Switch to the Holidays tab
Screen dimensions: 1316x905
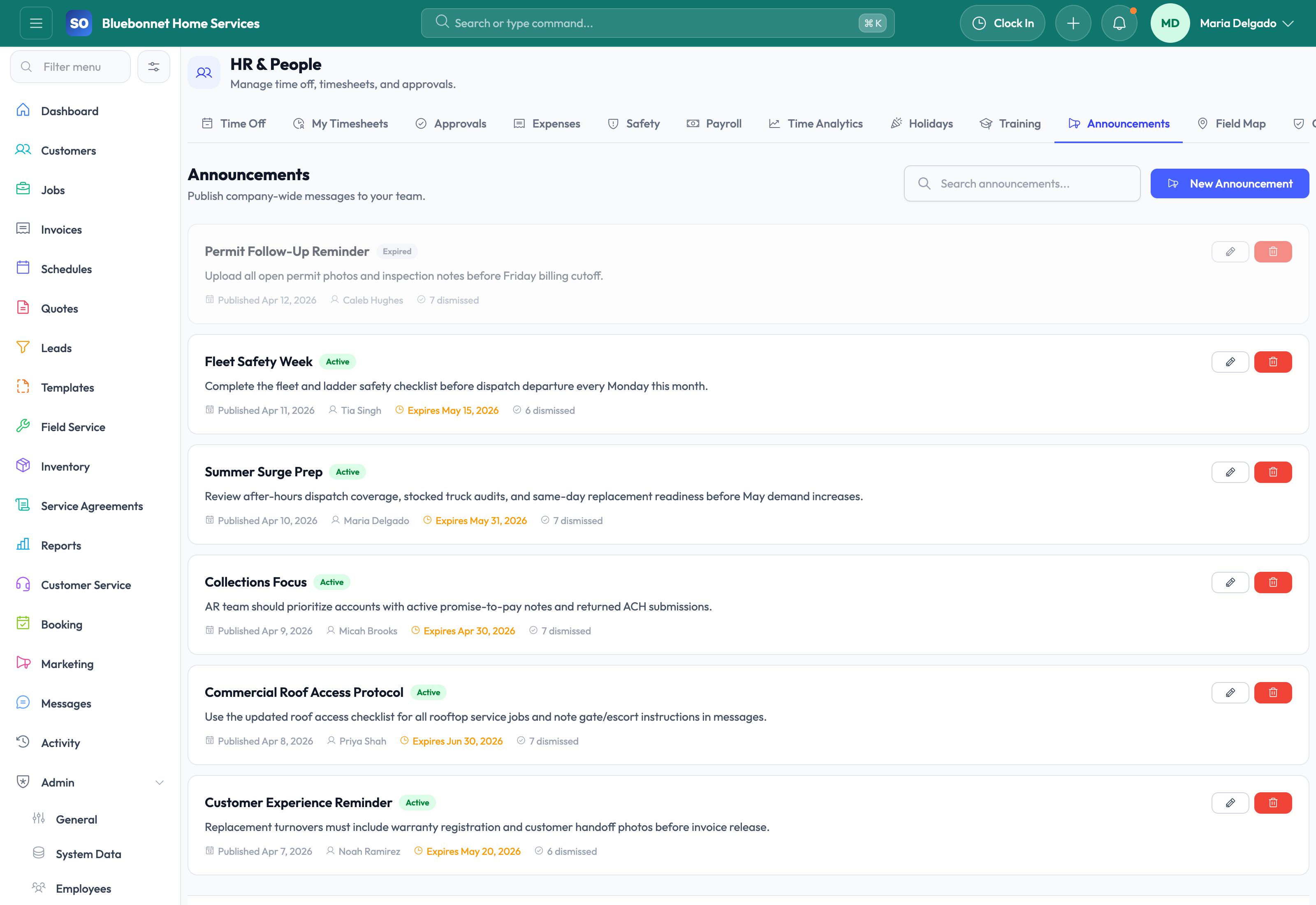[x=922, y=124]
